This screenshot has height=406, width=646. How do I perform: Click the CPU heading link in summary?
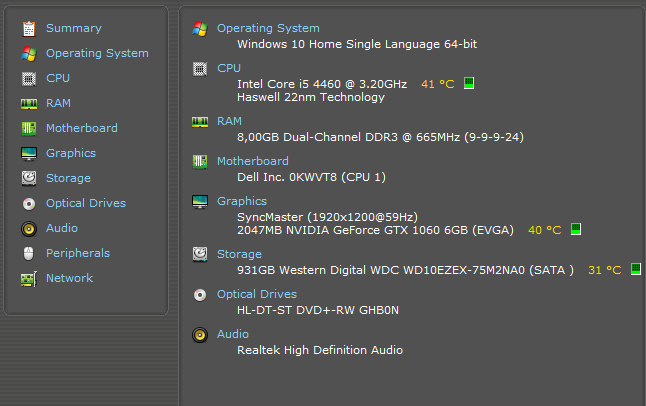click(229, 68)
